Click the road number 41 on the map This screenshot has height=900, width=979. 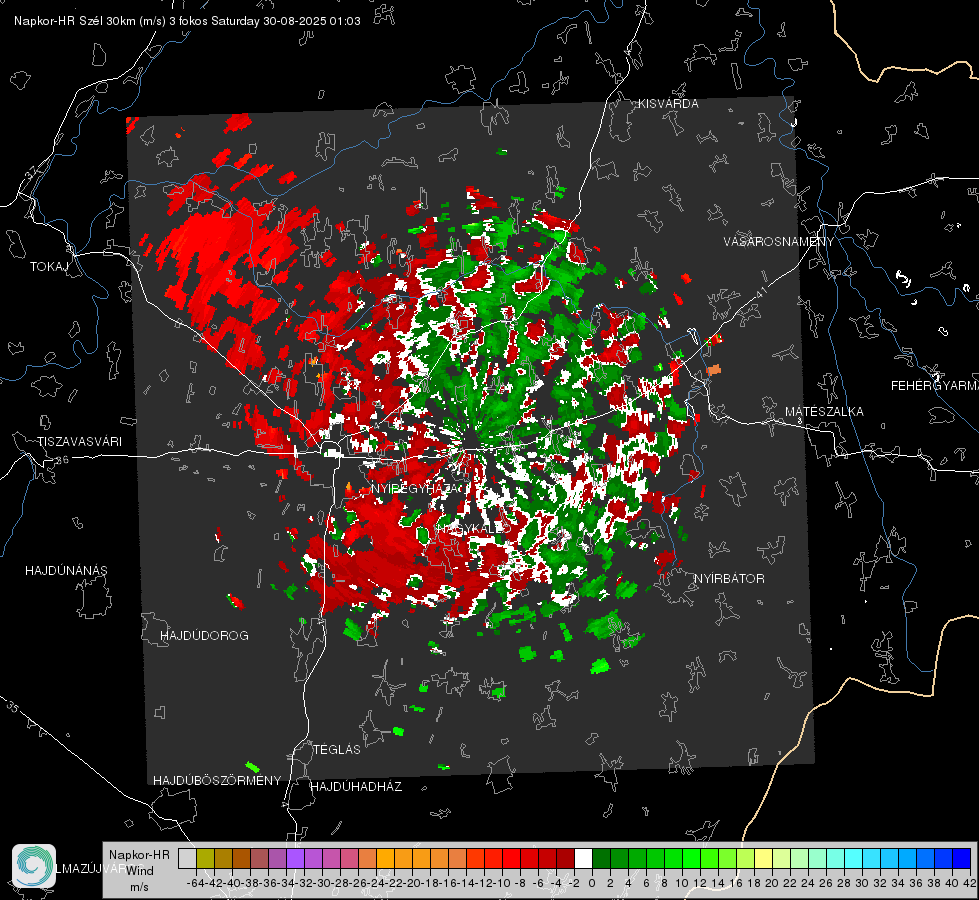coord(760,293)
